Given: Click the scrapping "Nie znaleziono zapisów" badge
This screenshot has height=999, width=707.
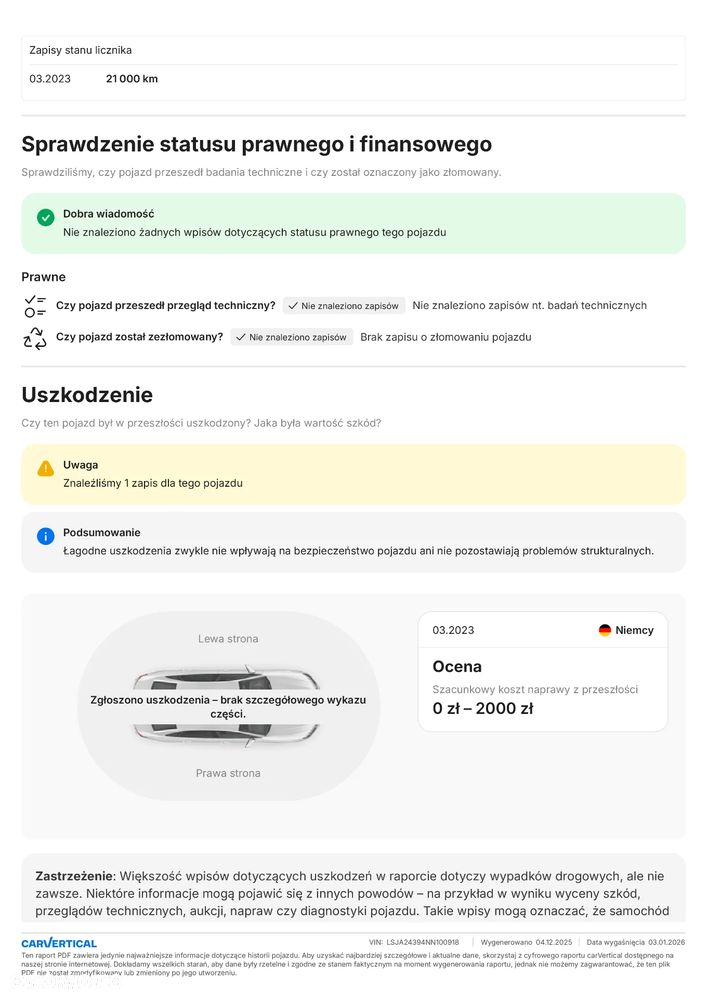Looking at the screenshot, I should click(x=291, y=337).
